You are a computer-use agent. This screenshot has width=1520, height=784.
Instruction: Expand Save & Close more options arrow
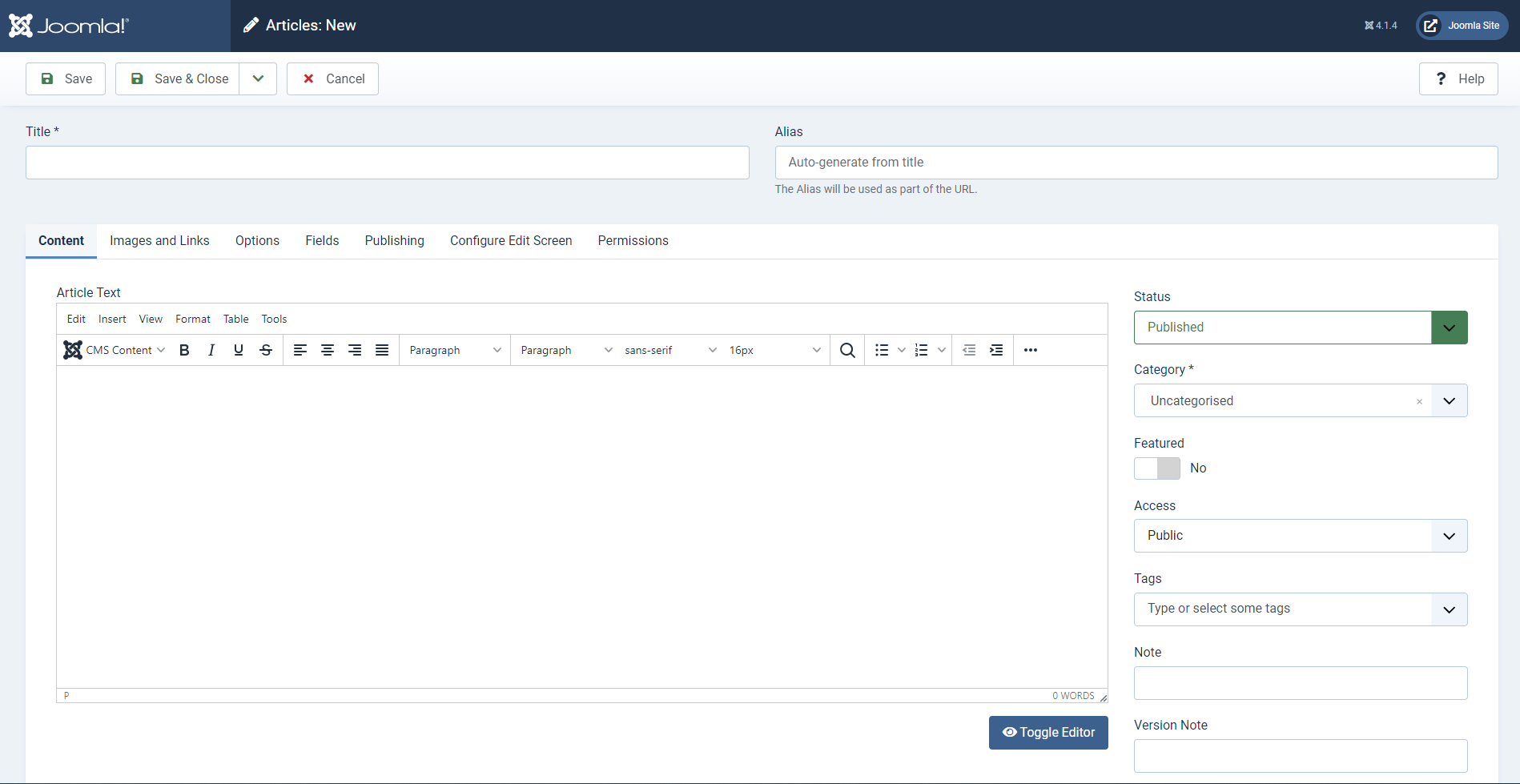pyautogui.click(x=258, y=78)
